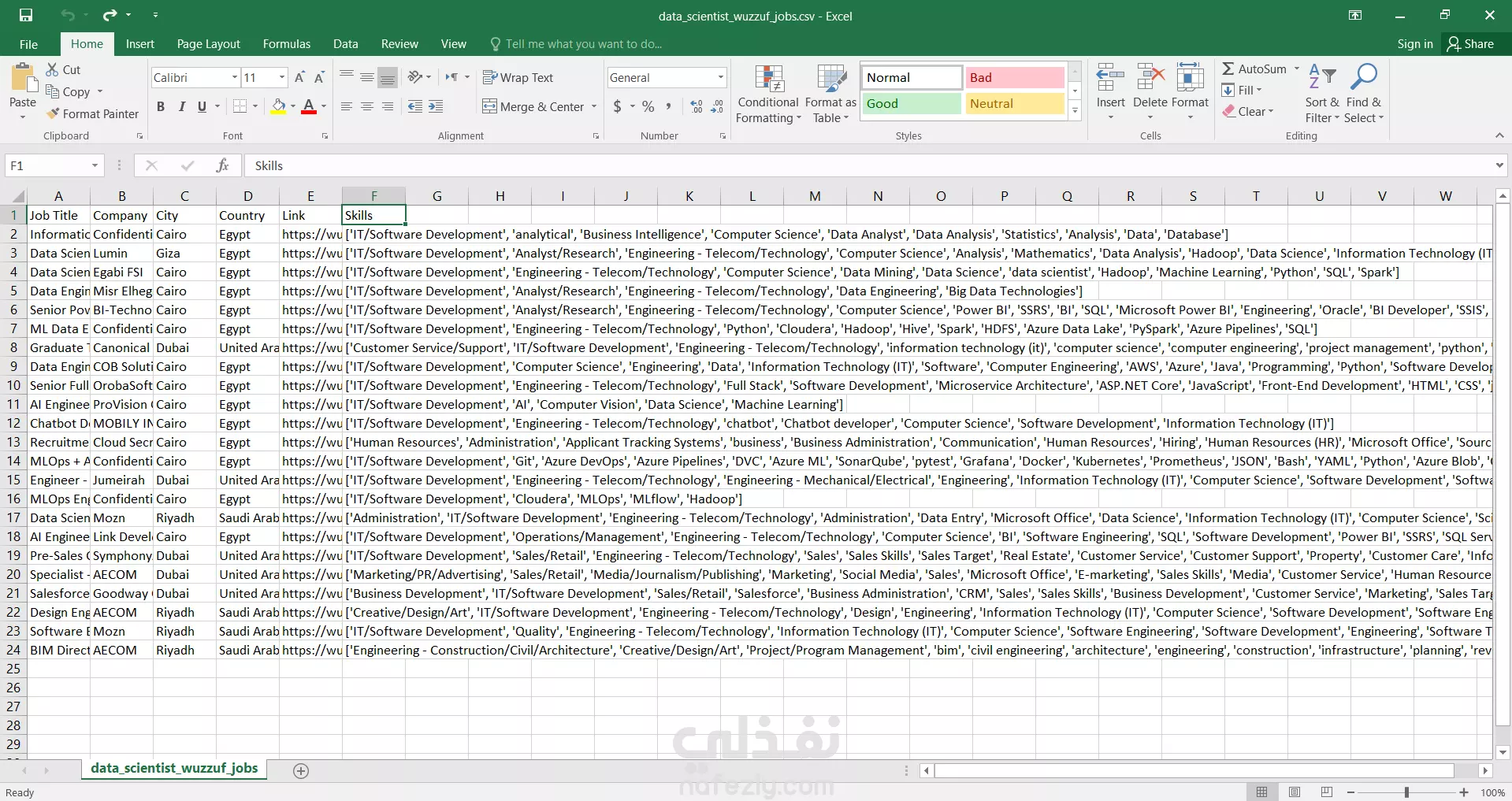Click the Paste clipboard icon
The width and height of the screenshot is (1512, 801).
click(23, 78)
